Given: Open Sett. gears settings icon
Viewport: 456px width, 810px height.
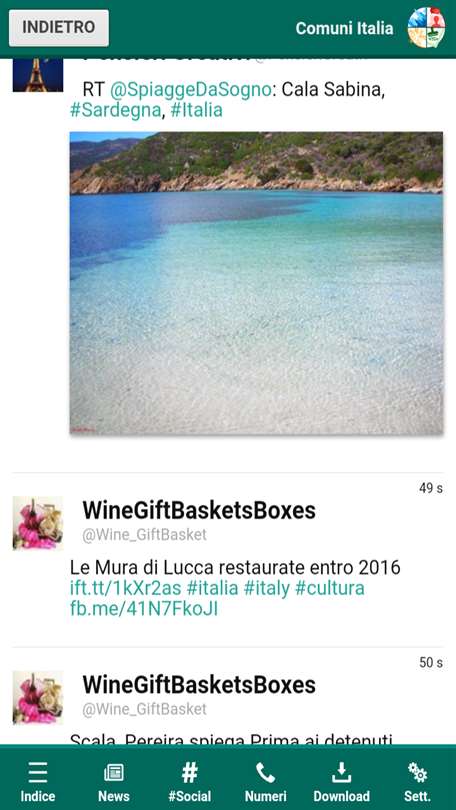Looking at the screenshot, I should click(417, 772).
